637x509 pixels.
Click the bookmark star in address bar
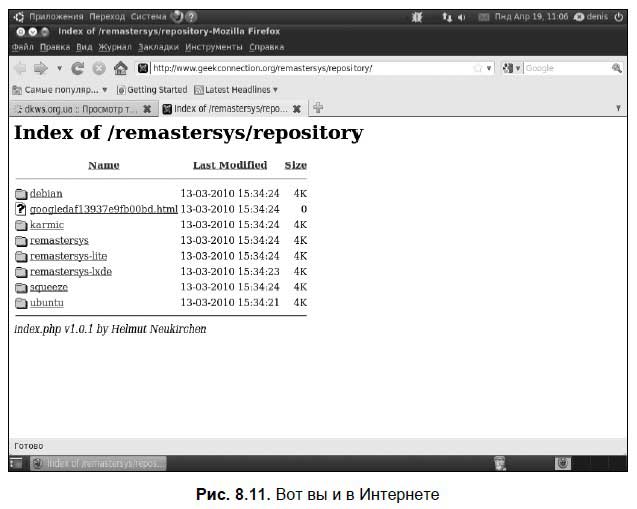point(478,68)
